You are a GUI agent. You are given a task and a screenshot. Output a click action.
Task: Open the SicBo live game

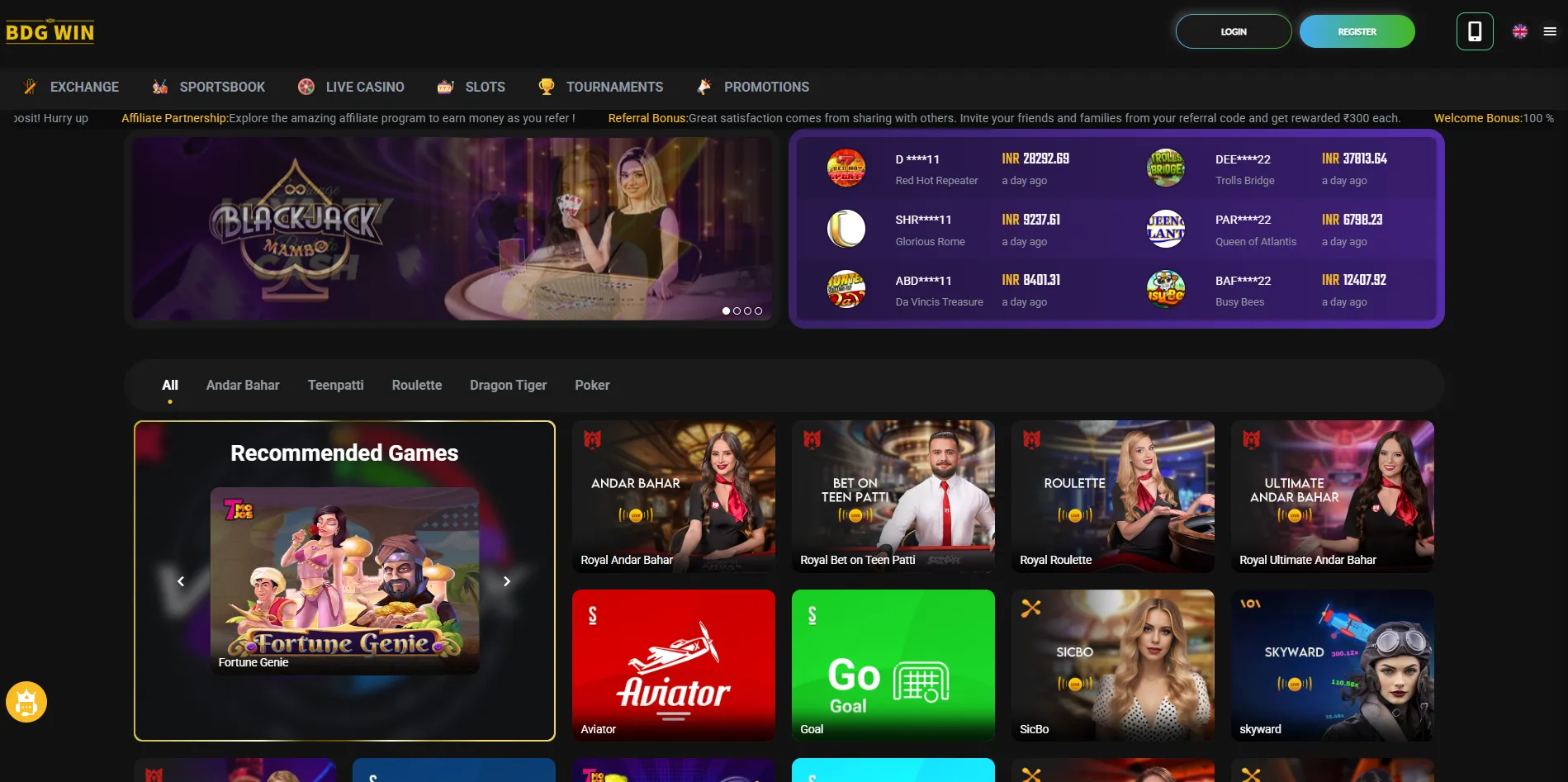pos(1113,666)
